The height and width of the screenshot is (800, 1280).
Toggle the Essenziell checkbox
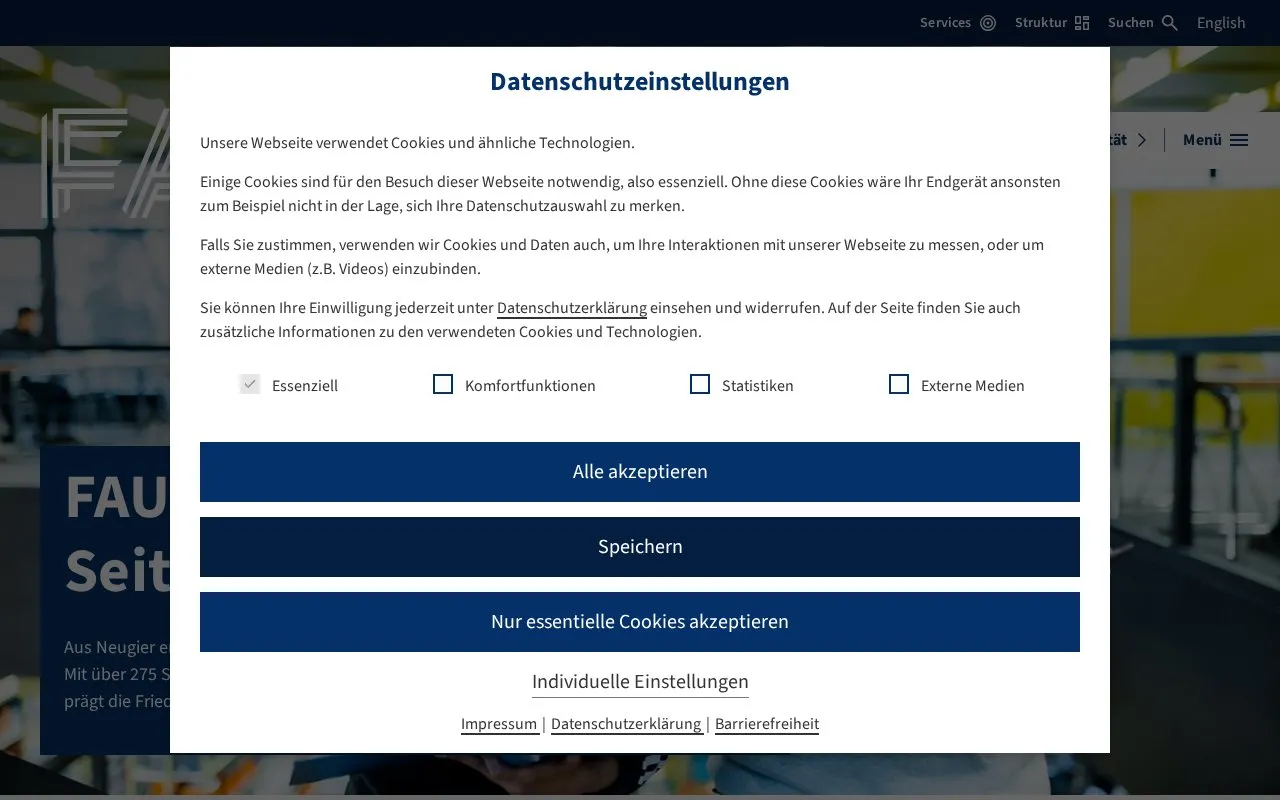click(250, 384)
